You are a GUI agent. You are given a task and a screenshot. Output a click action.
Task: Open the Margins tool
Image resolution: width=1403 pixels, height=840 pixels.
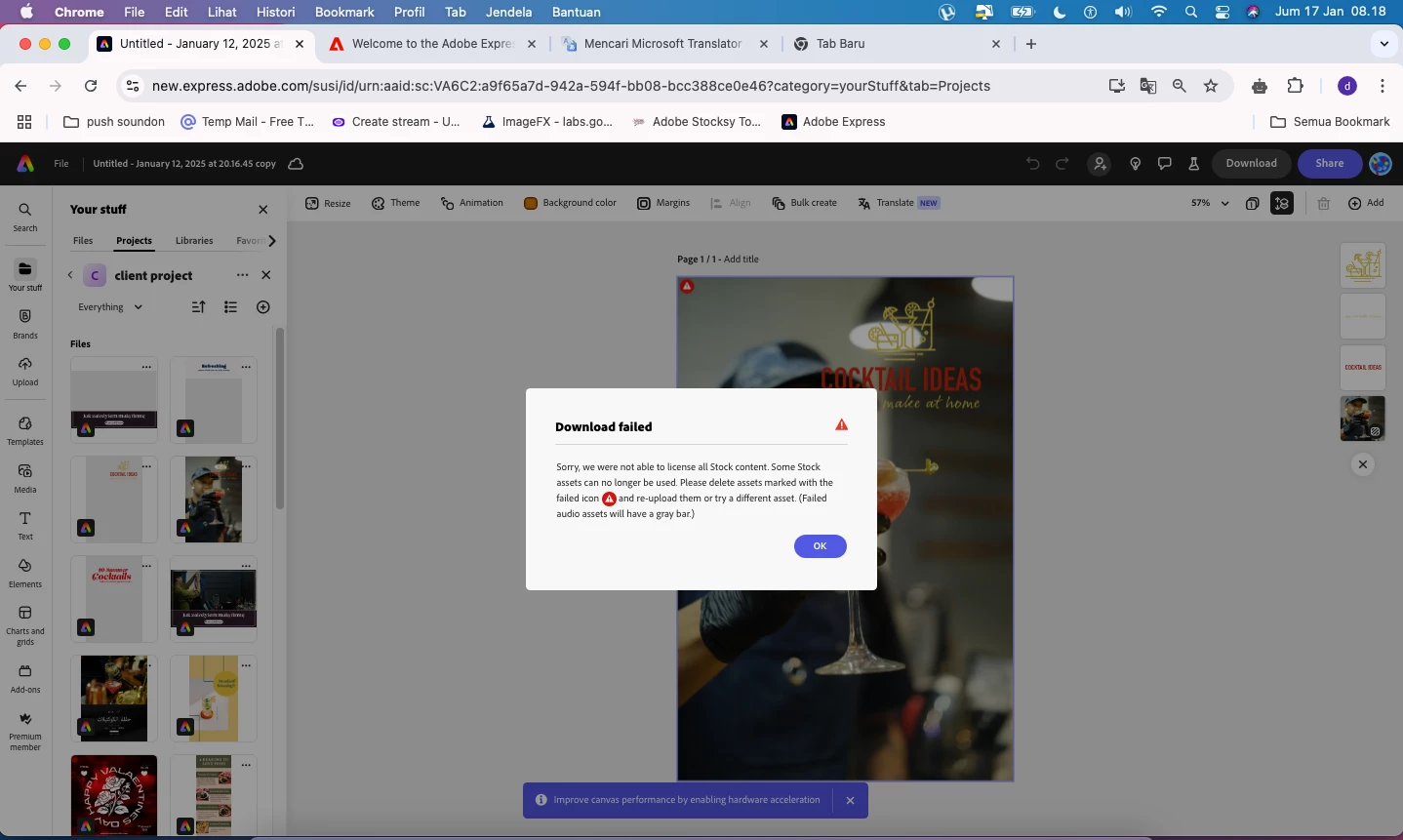click(663, 203)
